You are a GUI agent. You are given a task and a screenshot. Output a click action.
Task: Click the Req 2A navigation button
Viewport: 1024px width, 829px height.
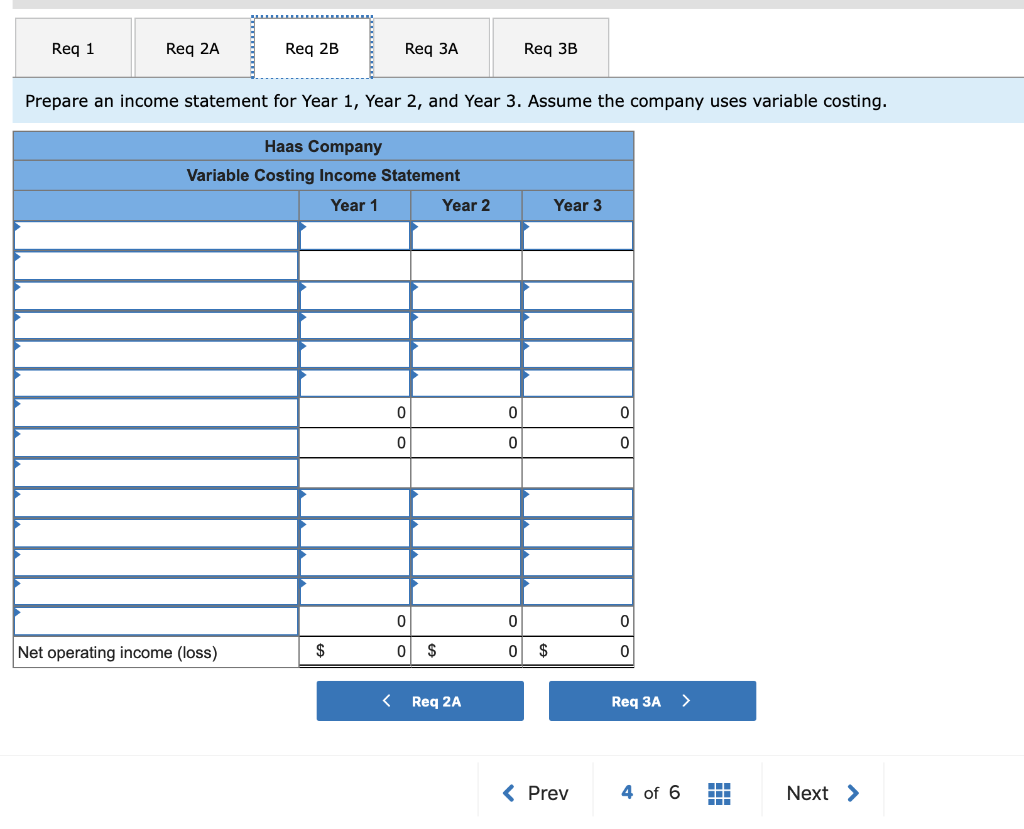point(420,701)
